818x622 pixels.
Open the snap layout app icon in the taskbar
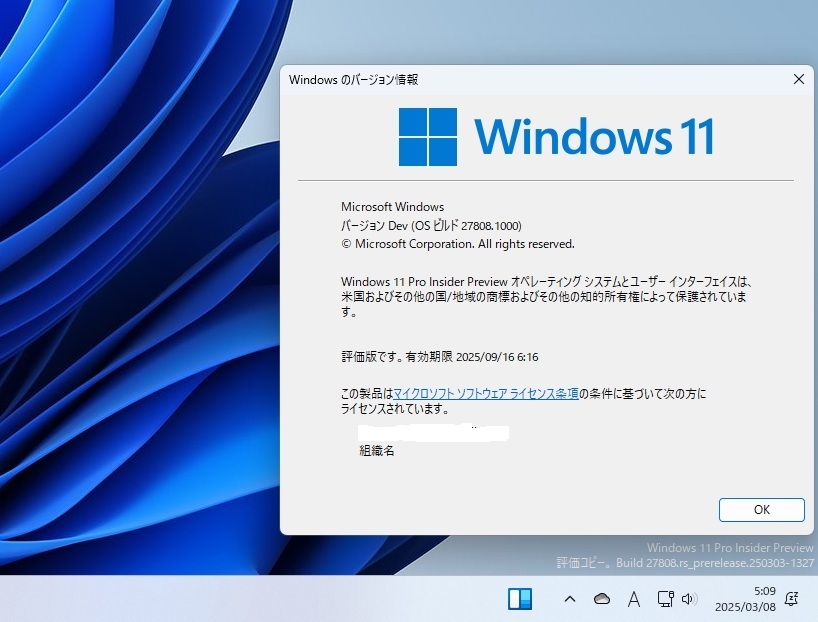(520, 599)
